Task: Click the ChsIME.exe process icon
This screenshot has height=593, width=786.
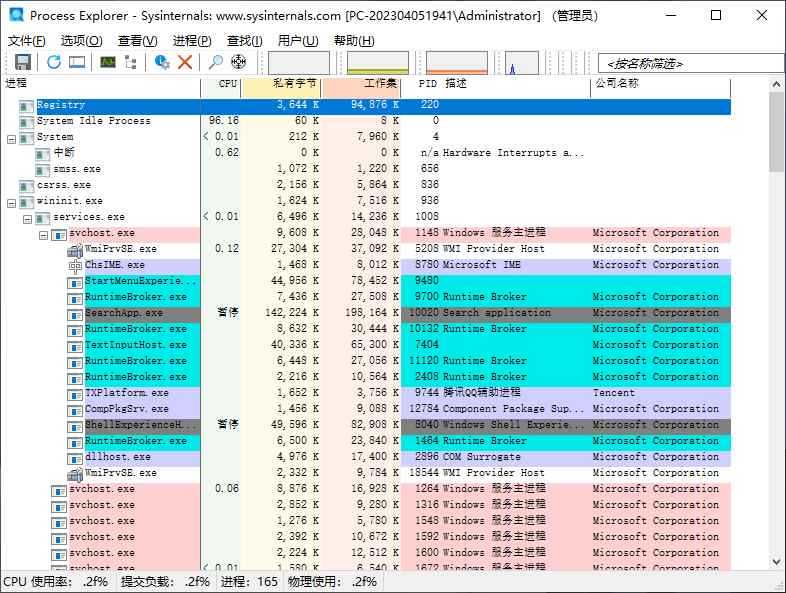Action: pos(75,265)
